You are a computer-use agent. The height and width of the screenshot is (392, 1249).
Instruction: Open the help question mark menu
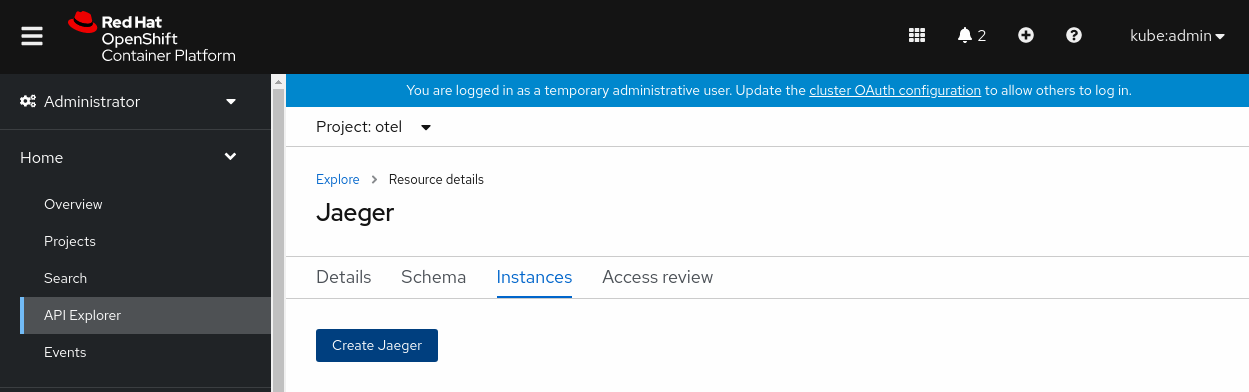(1074, 35)
